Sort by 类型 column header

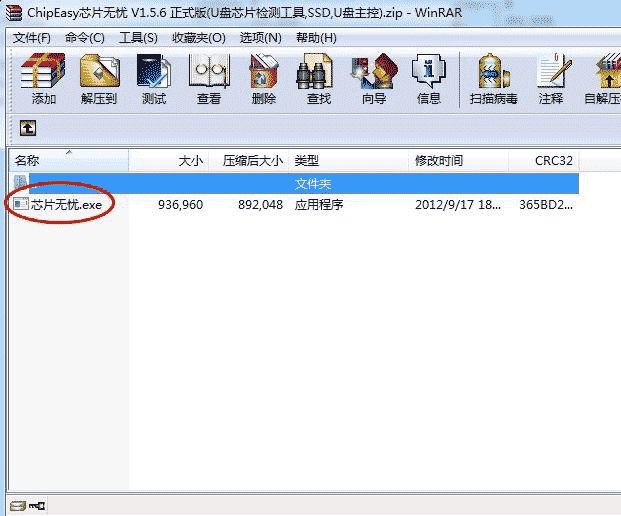tap(349, 160)
